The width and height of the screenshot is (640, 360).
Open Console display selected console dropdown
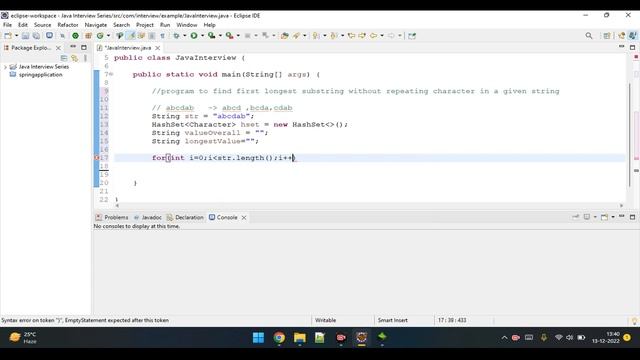595,217
